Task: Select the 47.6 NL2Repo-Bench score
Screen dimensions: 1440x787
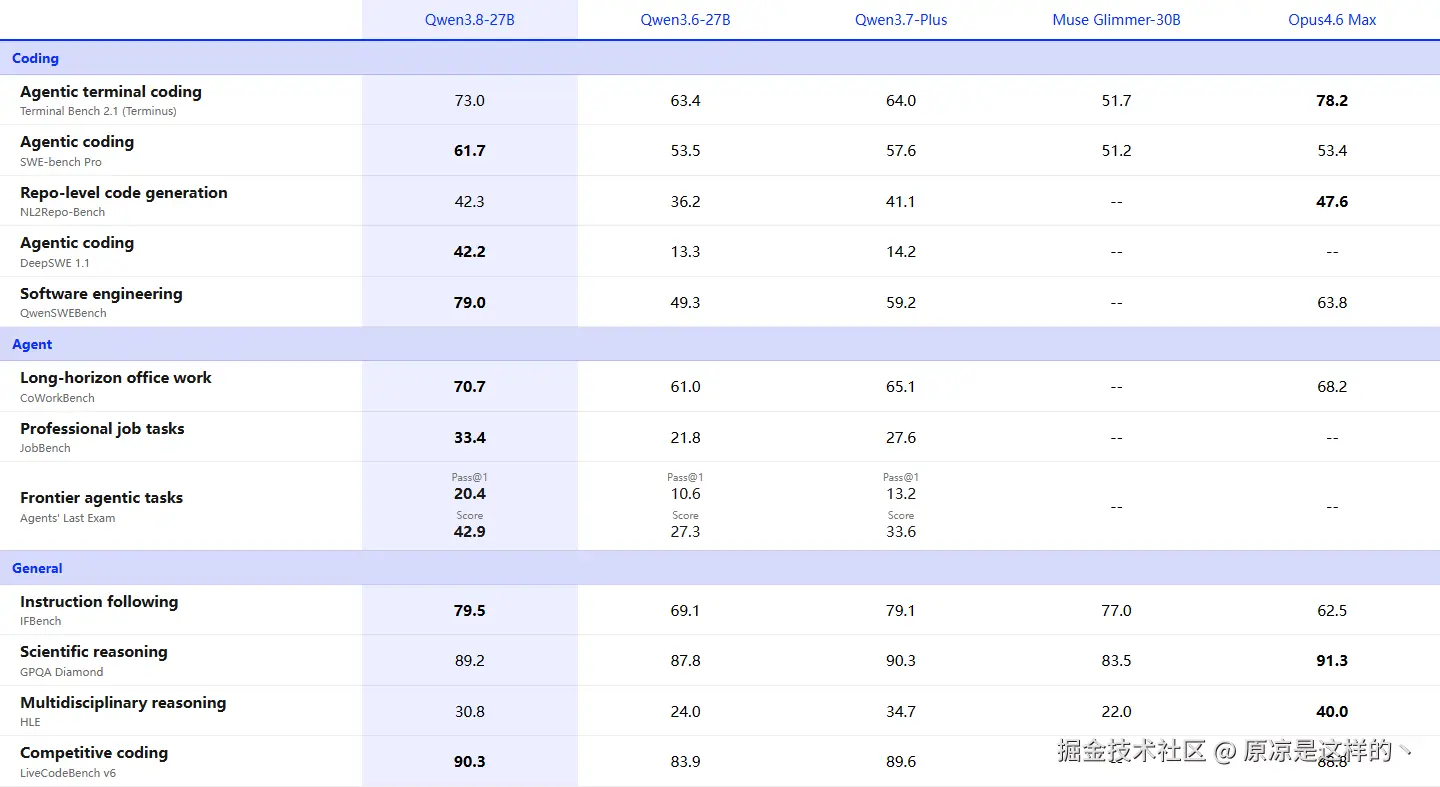Action: pos(1332,202)
